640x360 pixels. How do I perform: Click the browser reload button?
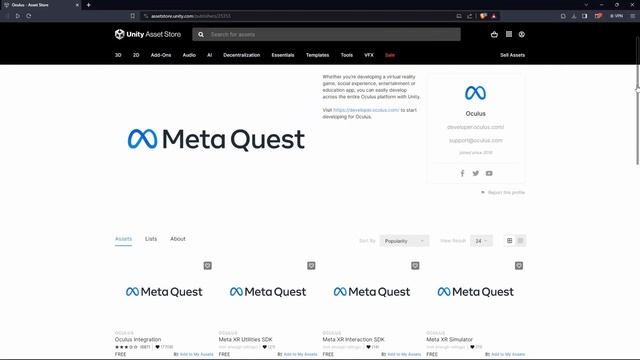(x=29, y=16)
